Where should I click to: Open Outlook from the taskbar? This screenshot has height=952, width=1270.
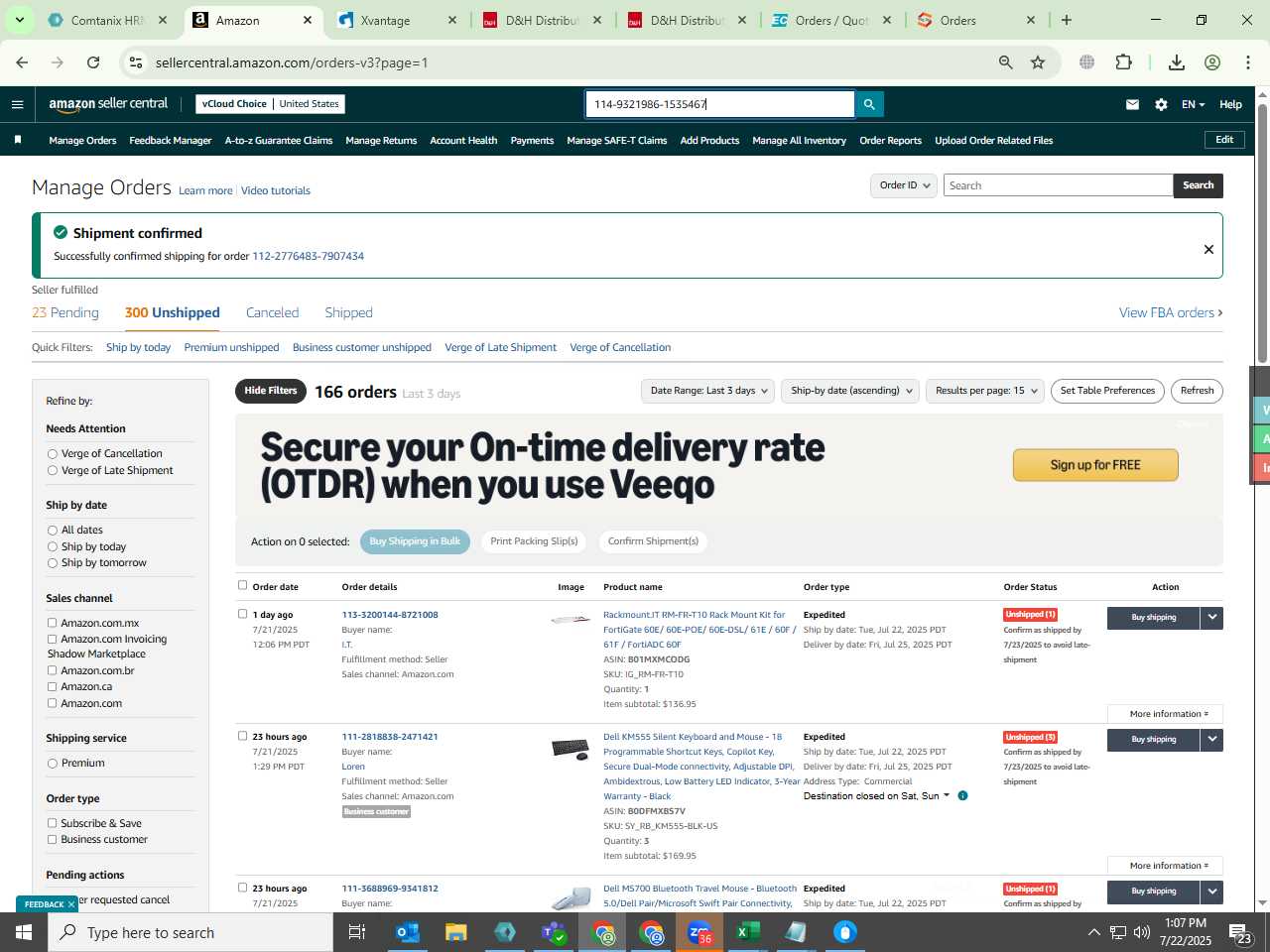407,932
